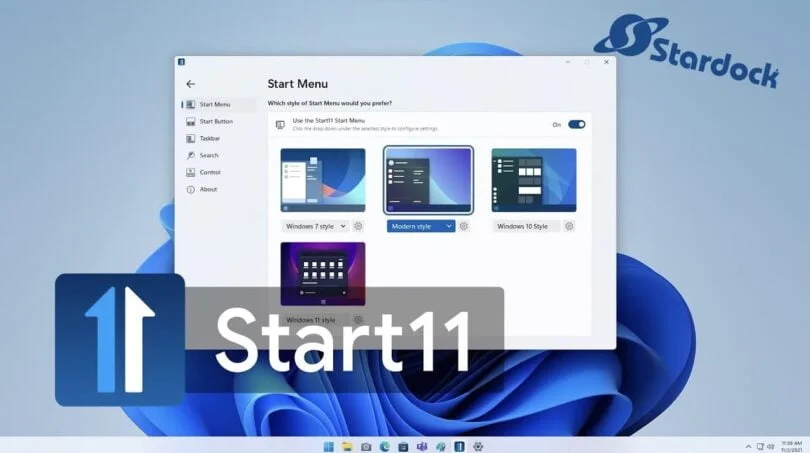810x453 pixels.
Task: Click the Windows 10 Style label button
Action: tap(526, 226)
